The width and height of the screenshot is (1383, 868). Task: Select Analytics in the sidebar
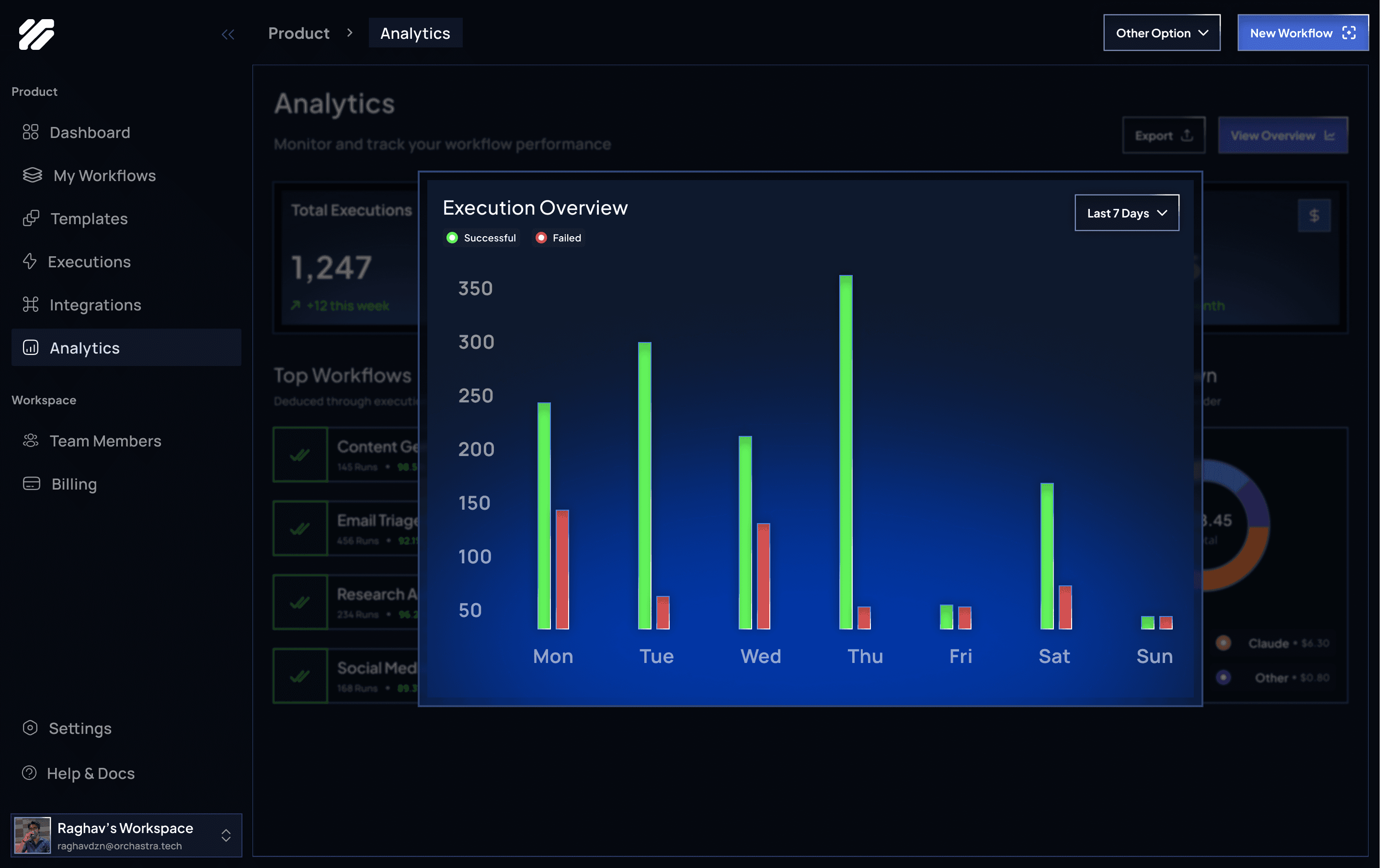pyautogui.click(x=126, y=347)
